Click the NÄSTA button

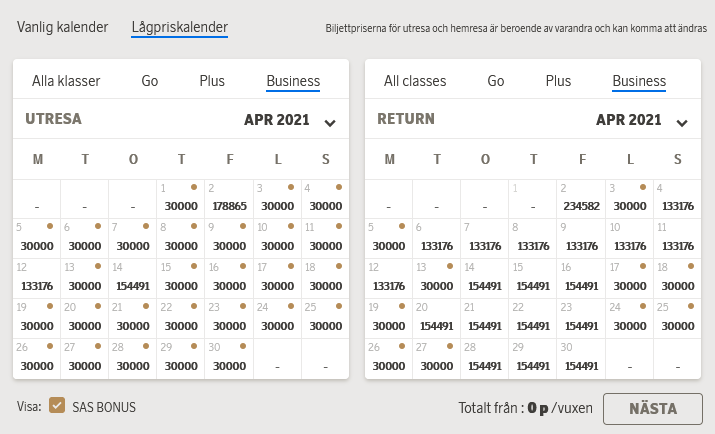coord(652,408)
